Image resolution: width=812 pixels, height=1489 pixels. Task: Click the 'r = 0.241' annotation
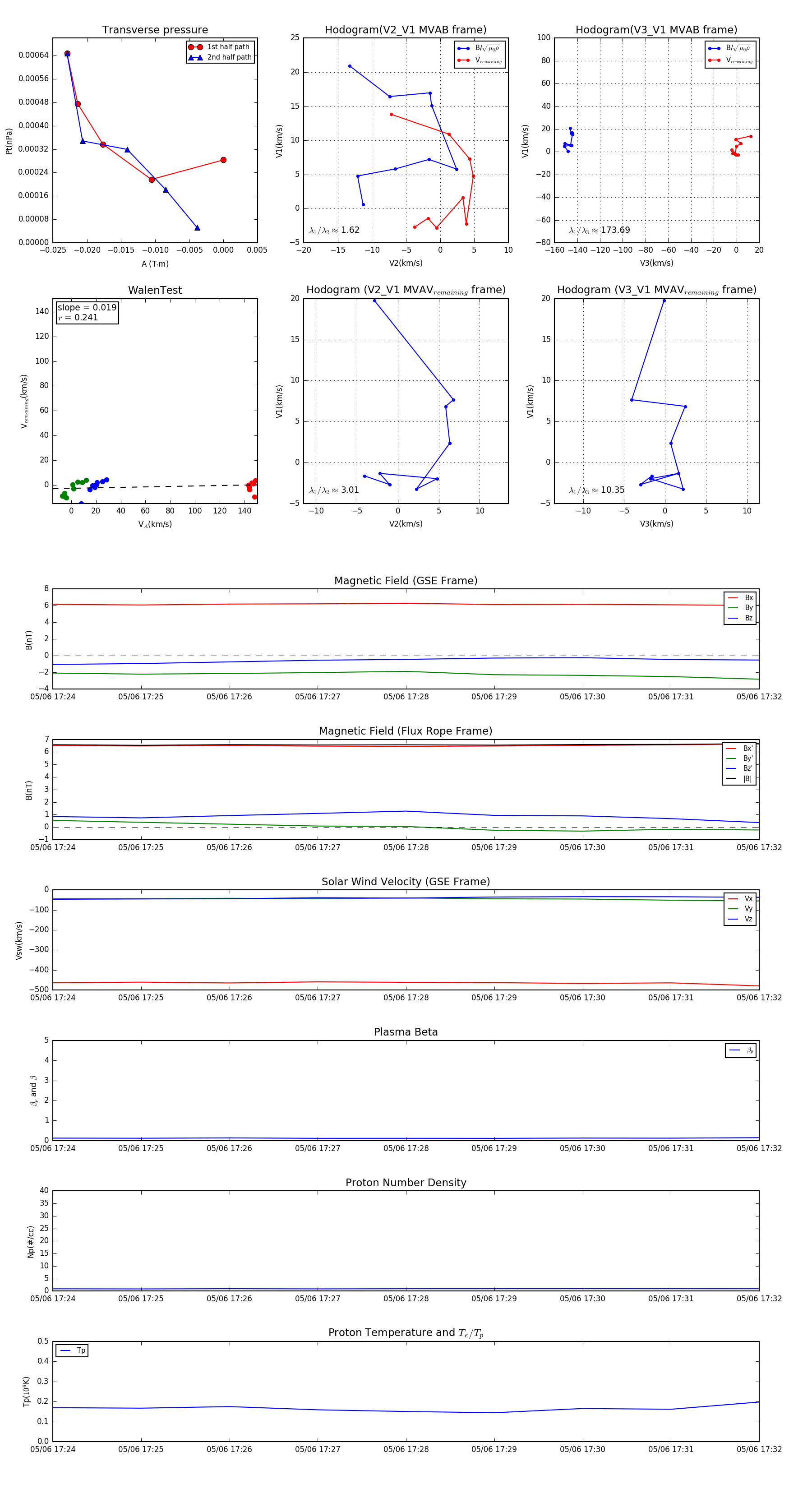(x=78, y=317)
